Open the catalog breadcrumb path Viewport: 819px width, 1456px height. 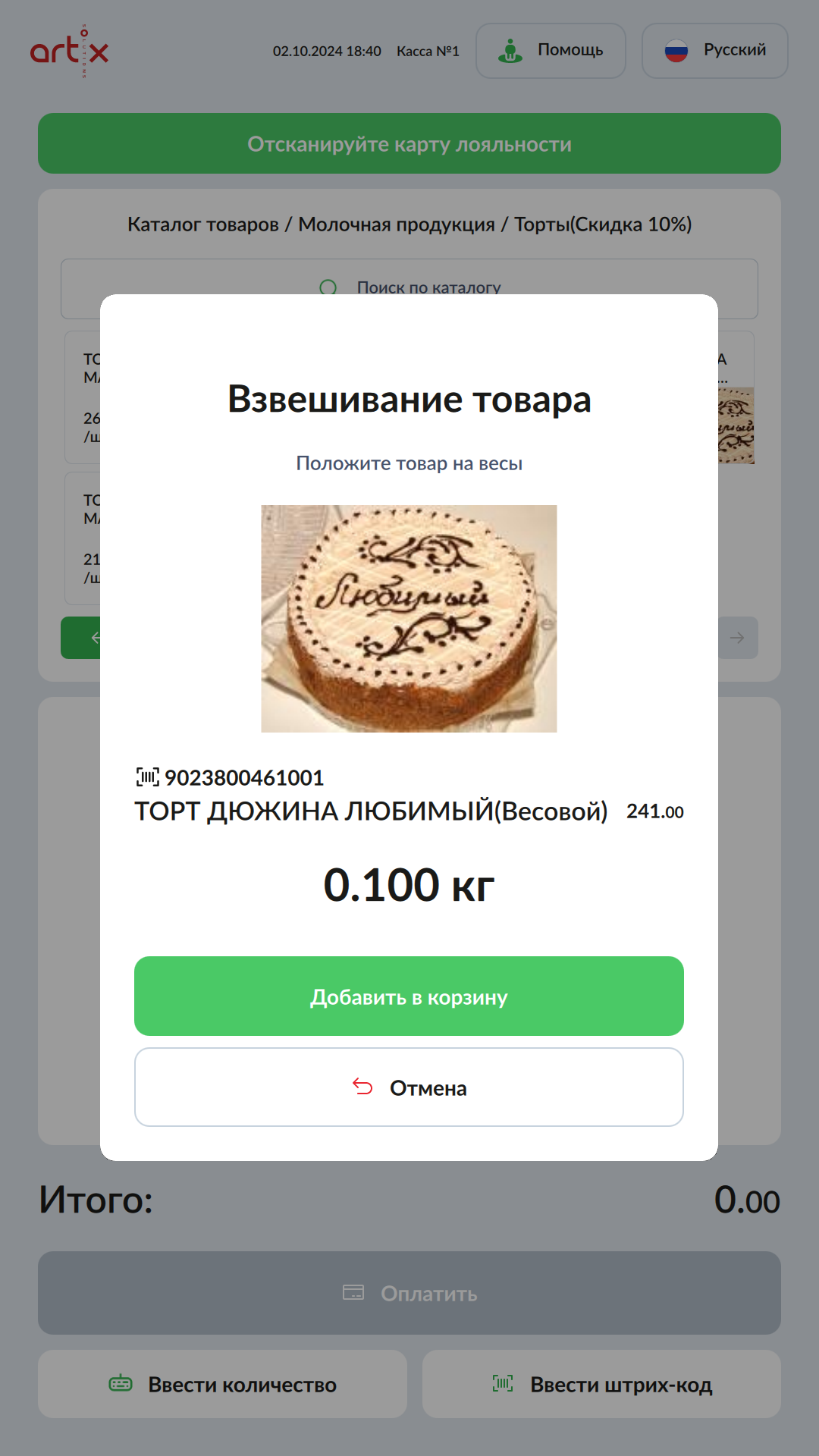pyautogui.click(x=409, y=224)
